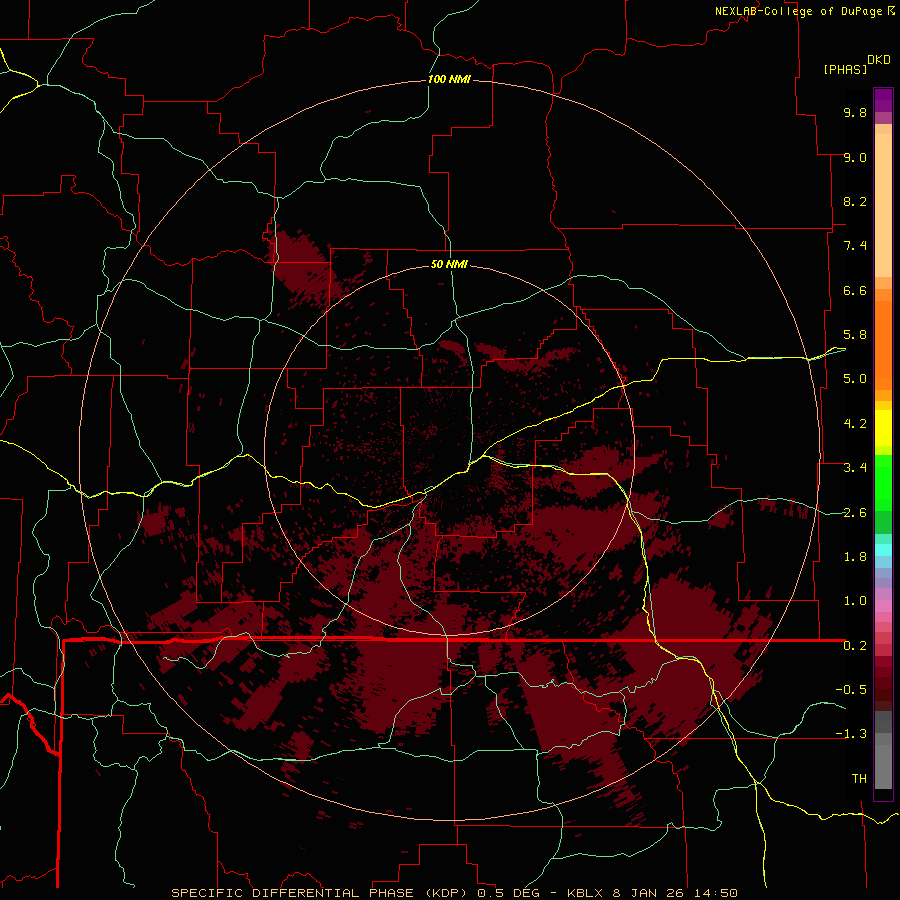The image size is (900, 900).
Task: Click the 100 NMI range ring label
Action: (x=449, y=79)
